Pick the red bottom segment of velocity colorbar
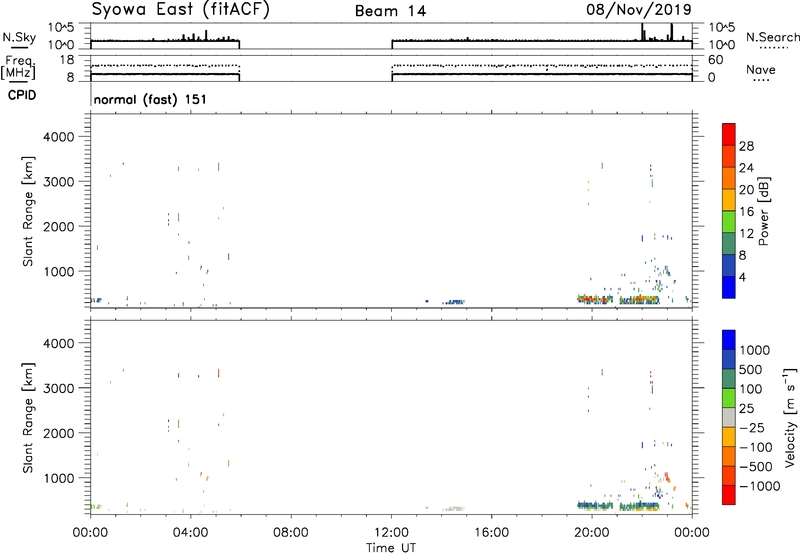 729,495
